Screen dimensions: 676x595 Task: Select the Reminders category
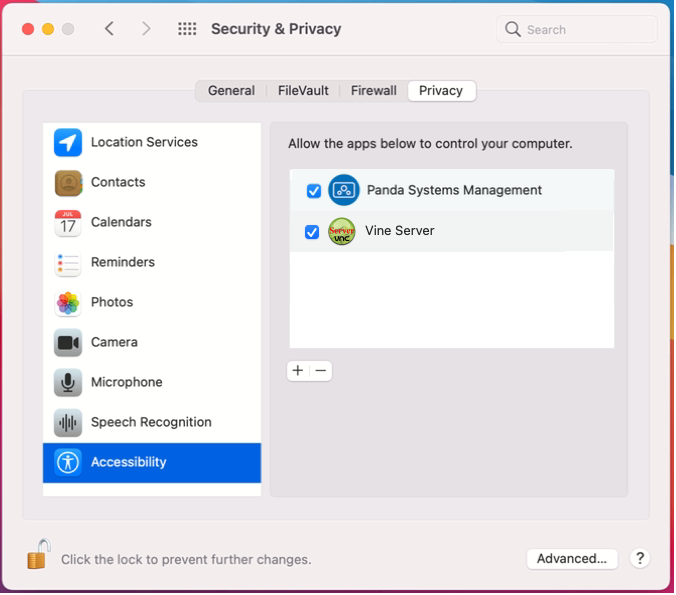[x=152, y=263]
